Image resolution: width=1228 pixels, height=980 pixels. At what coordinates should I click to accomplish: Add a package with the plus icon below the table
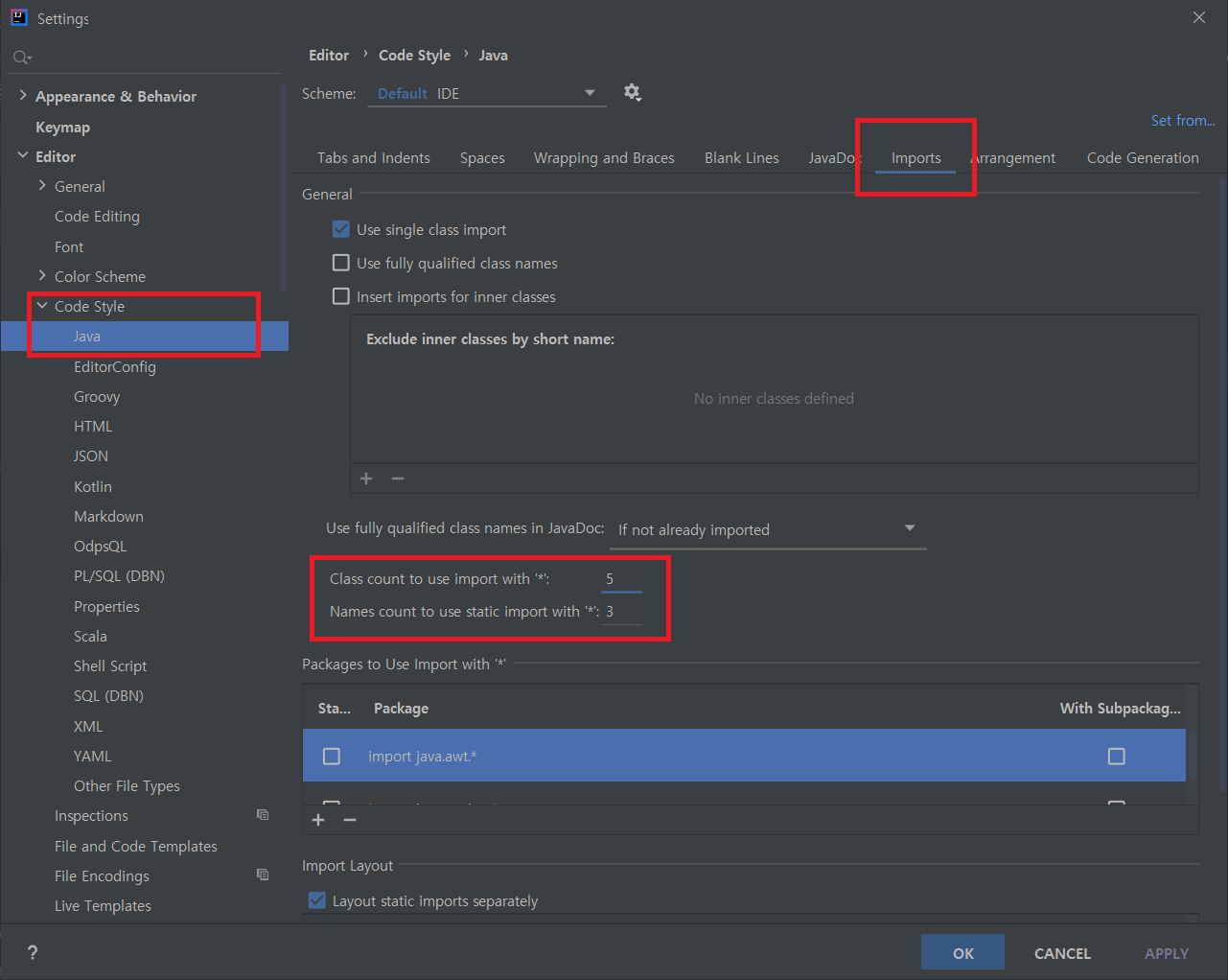tap(318, 820)
